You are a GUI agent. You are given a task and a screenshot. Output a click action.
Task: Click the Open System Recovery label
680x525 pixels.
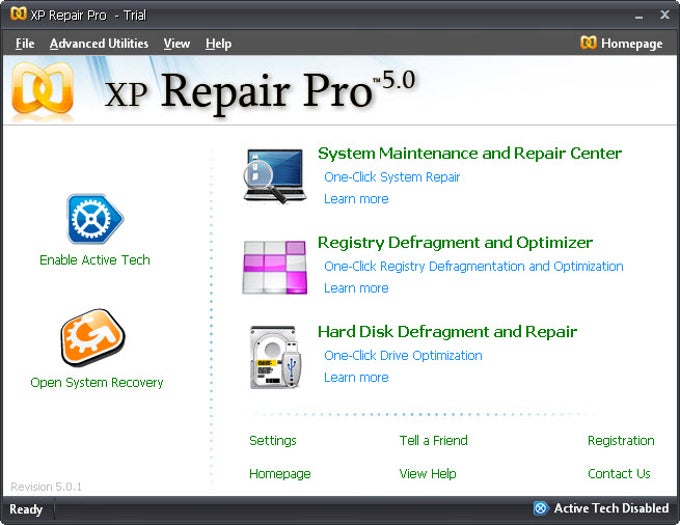(97, 382)
